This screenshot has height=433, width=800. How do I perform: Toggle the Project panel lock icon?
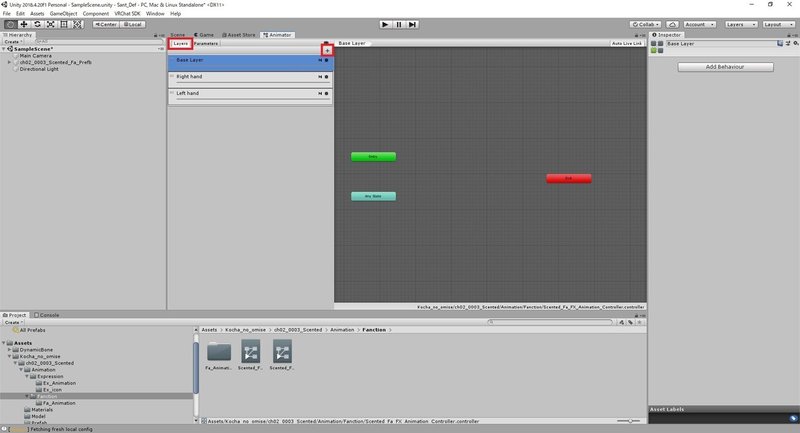(x=636, y=316)
